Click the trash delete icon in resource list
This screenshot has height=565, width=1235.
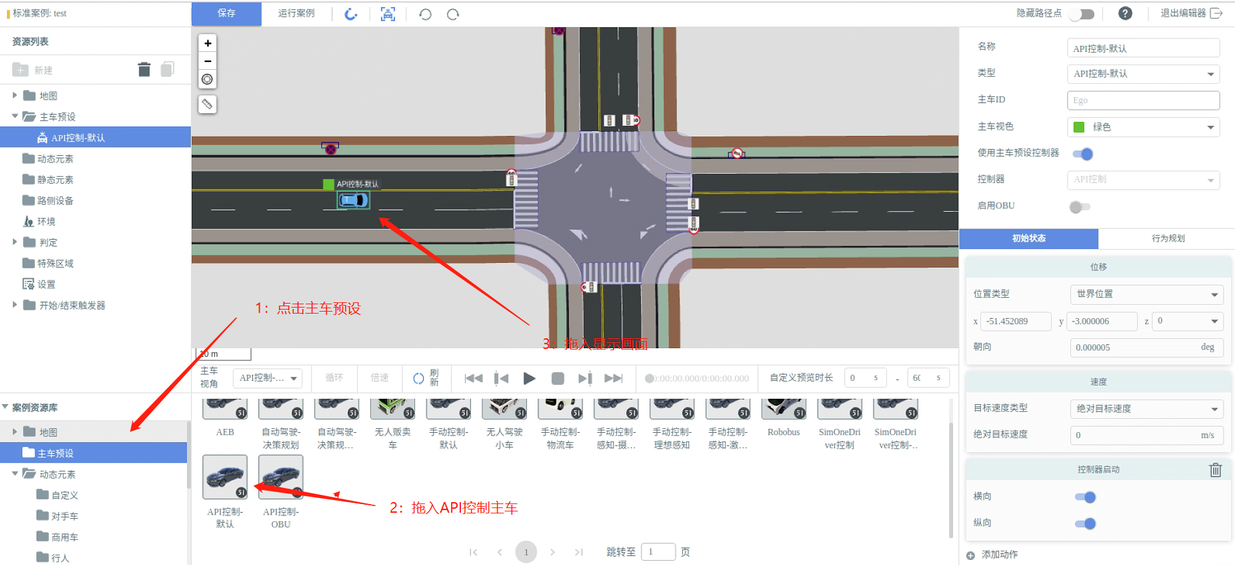tap(144, 69)
